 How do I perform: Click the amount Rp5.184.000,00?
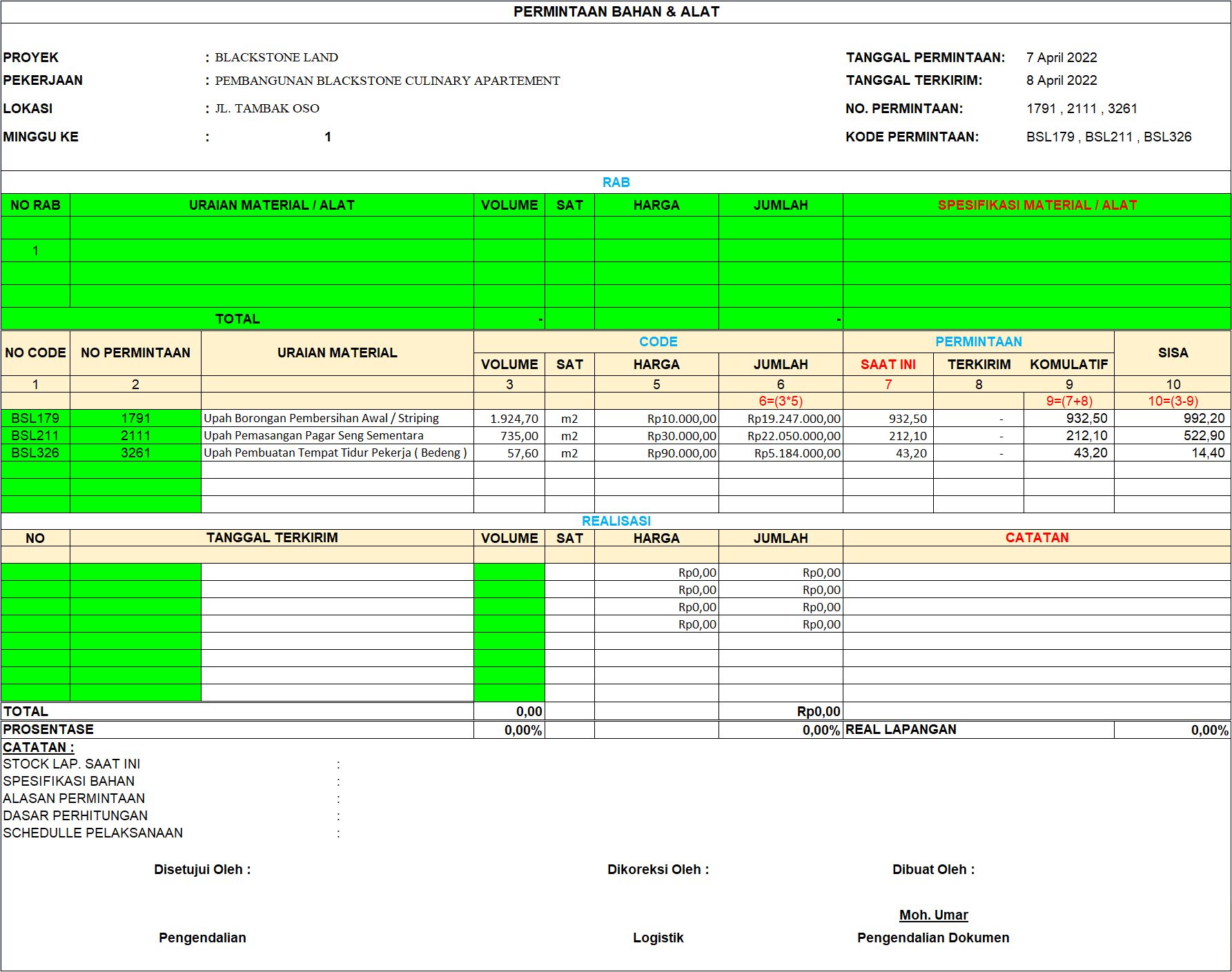[x=797, y=453]
